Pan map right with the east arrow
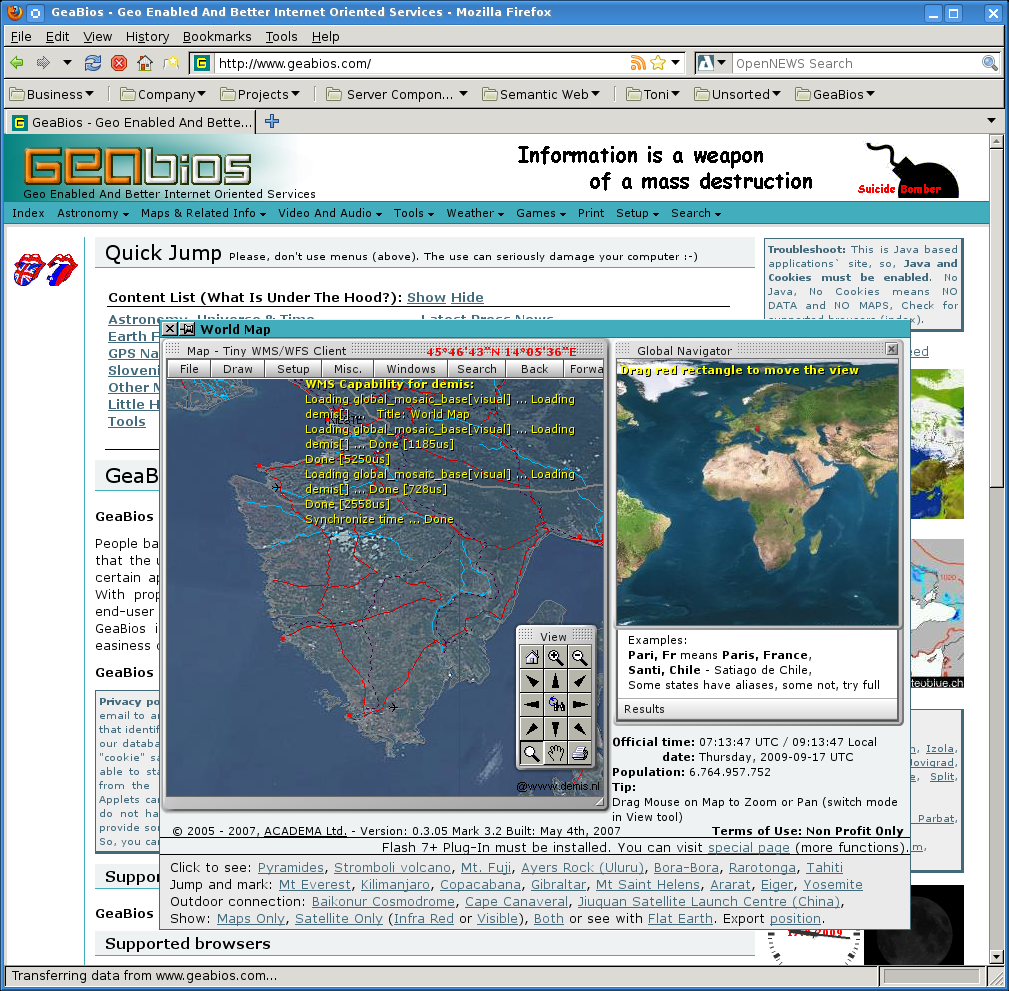Image resolution: width=1009 pixels, height=991 pixels. (x=579, y=705)
